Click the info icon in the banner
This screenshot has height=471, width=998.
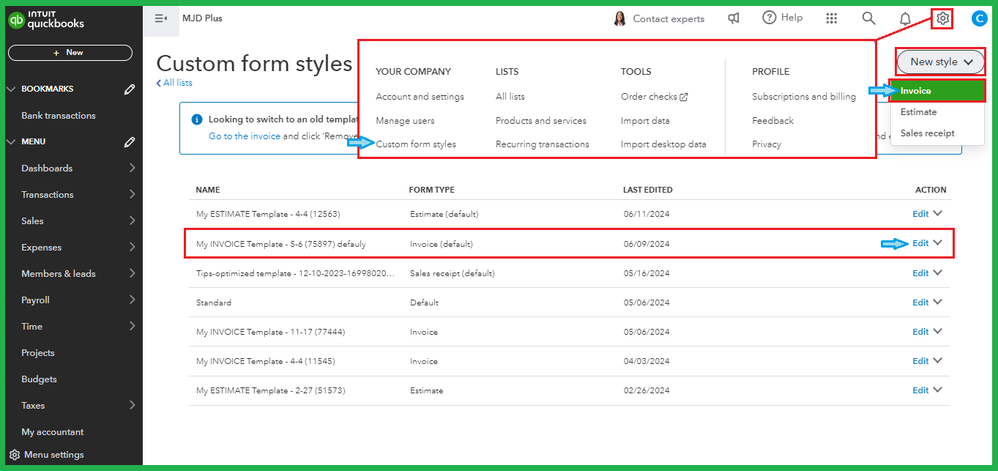tap(197, 119)
